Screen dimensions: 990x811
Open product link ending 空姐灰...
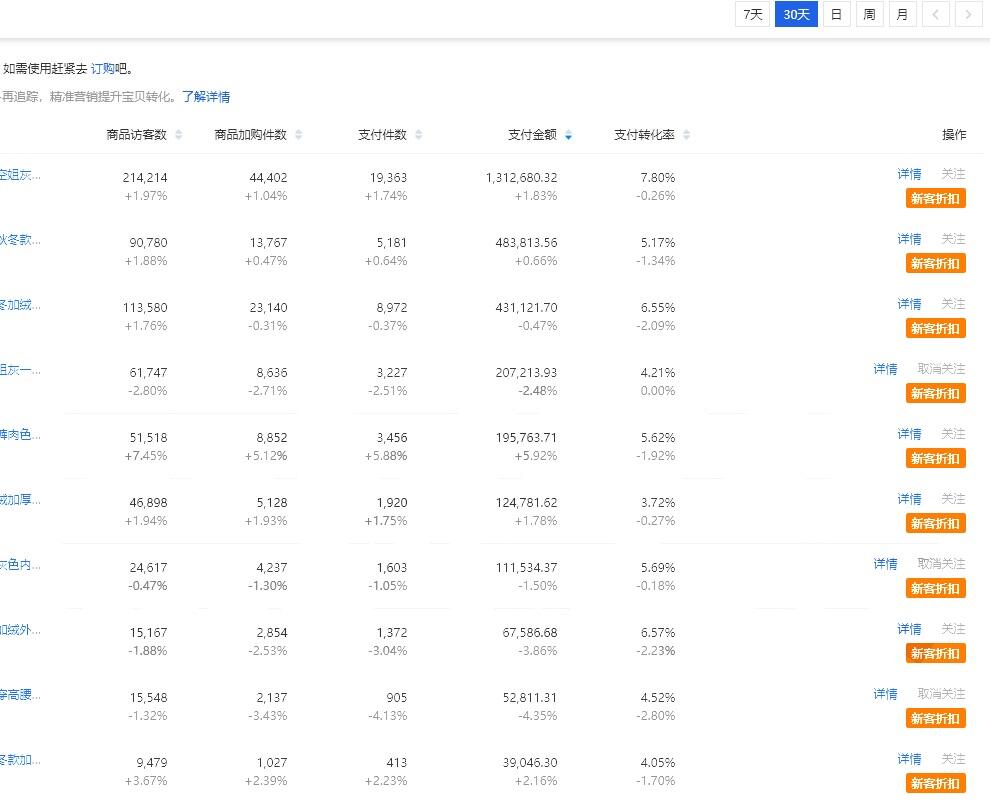20,175
